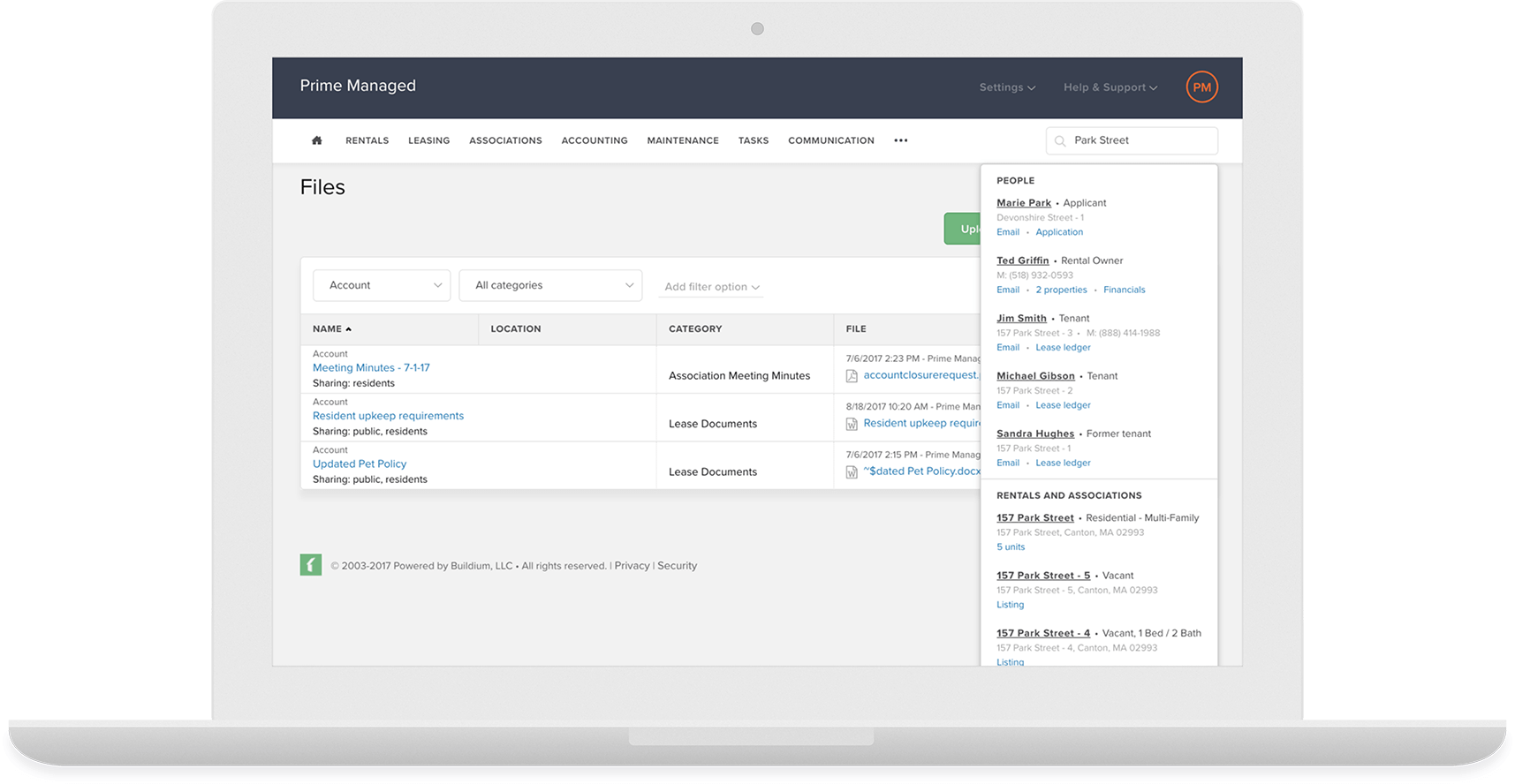Click Email under Marie Park

[x=1008, y=232]
